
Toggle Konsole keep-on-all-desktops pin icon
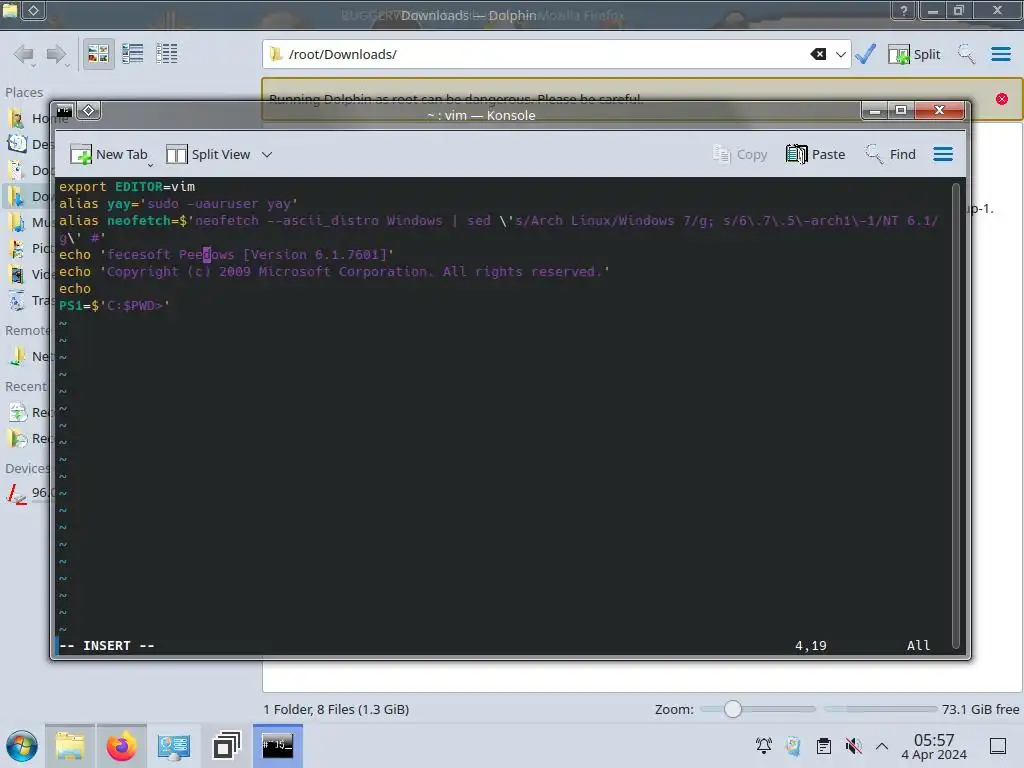click(89, 111)
